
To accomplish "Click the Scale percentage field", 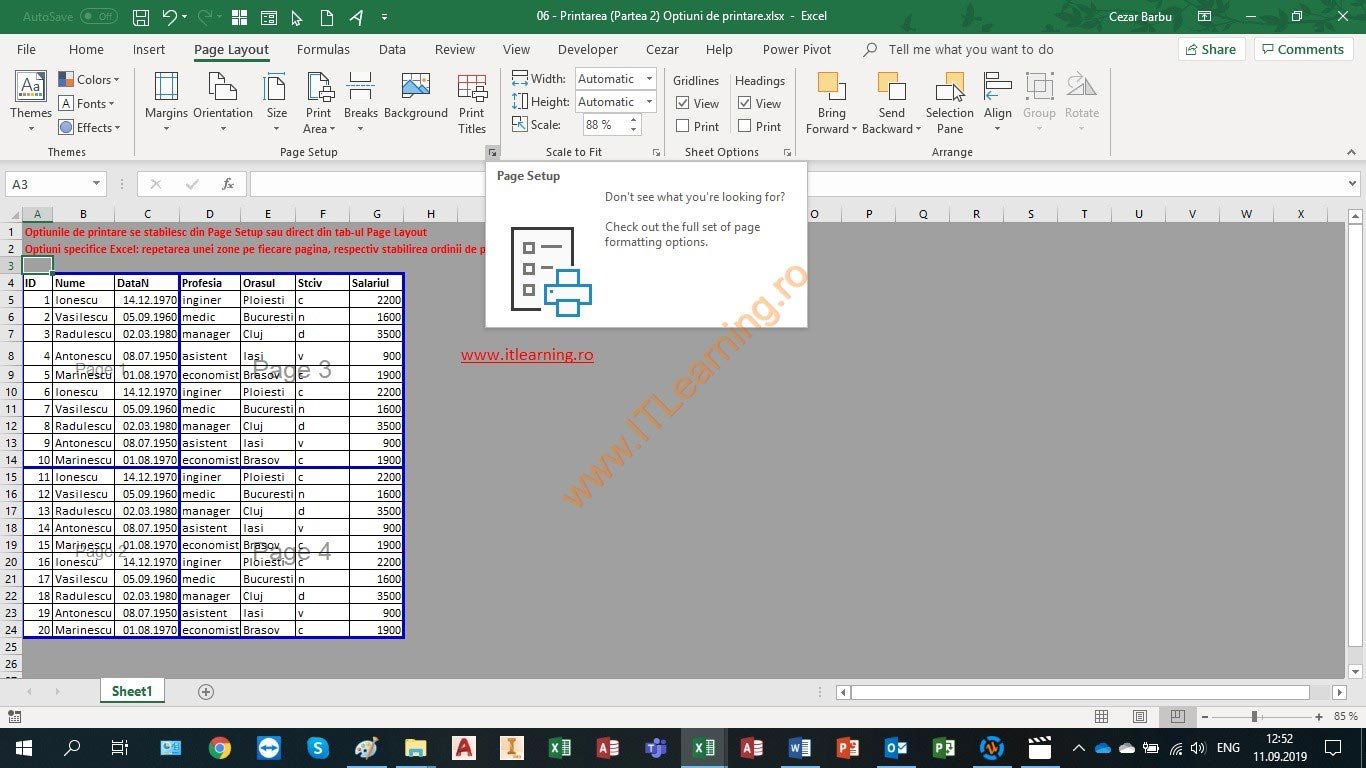I will [x=604, y=125].
